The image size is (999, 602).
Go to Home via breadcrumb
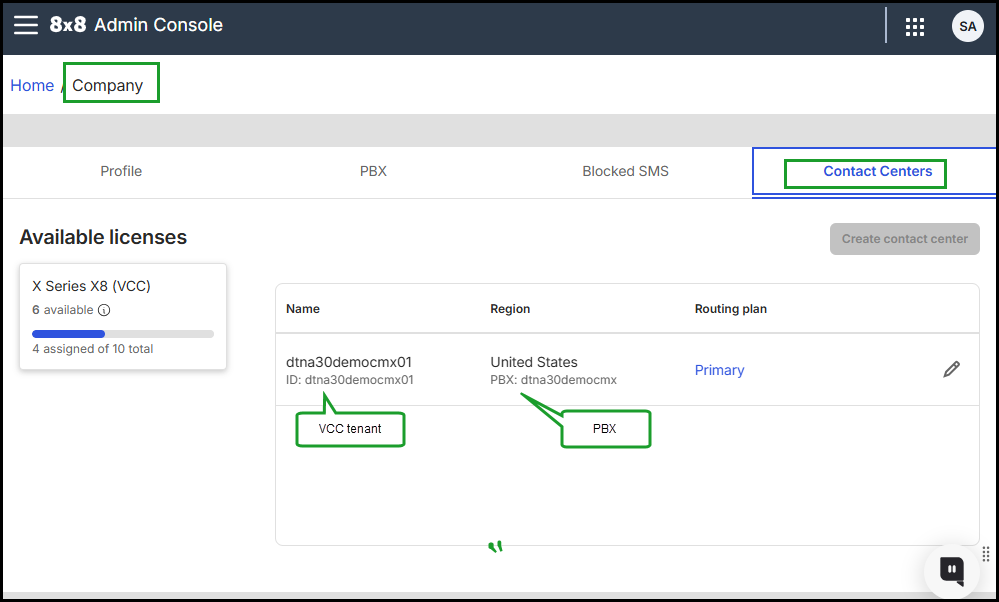(x=32, y=85)
